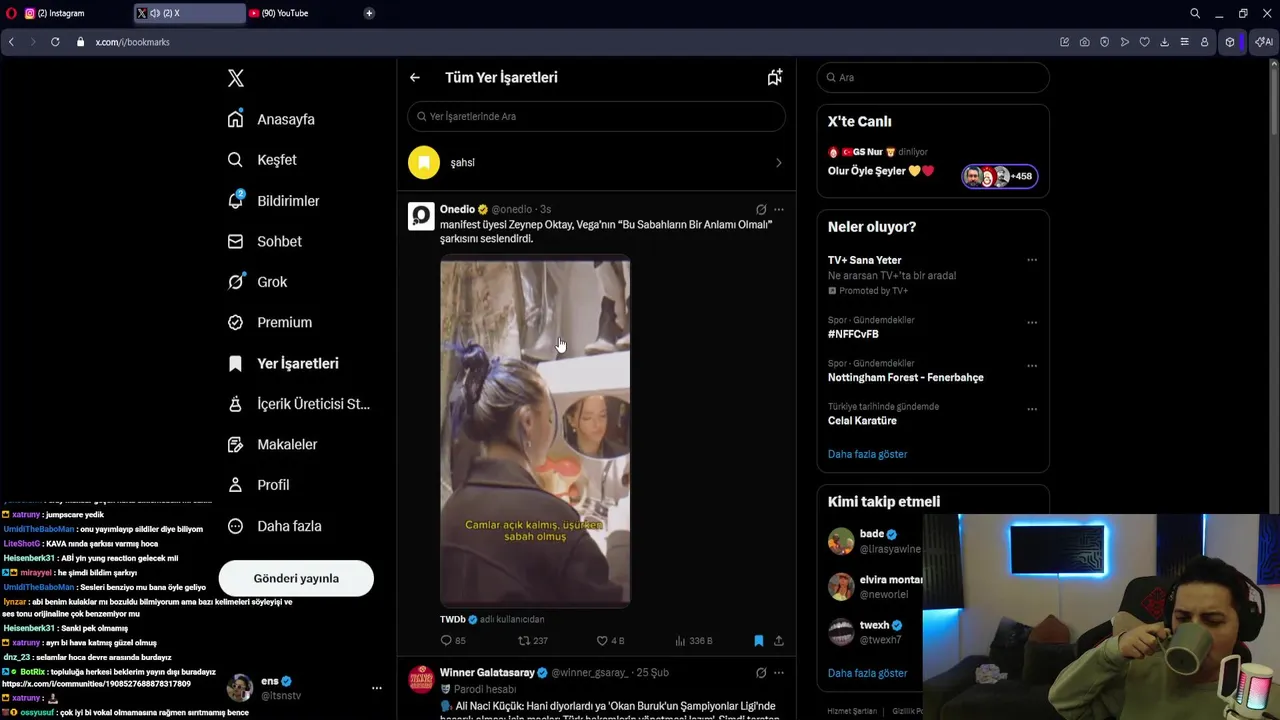Focus the Yer İşaretlerinde Ara search box
Screen dimensions: 1280x720
point(596,116)
